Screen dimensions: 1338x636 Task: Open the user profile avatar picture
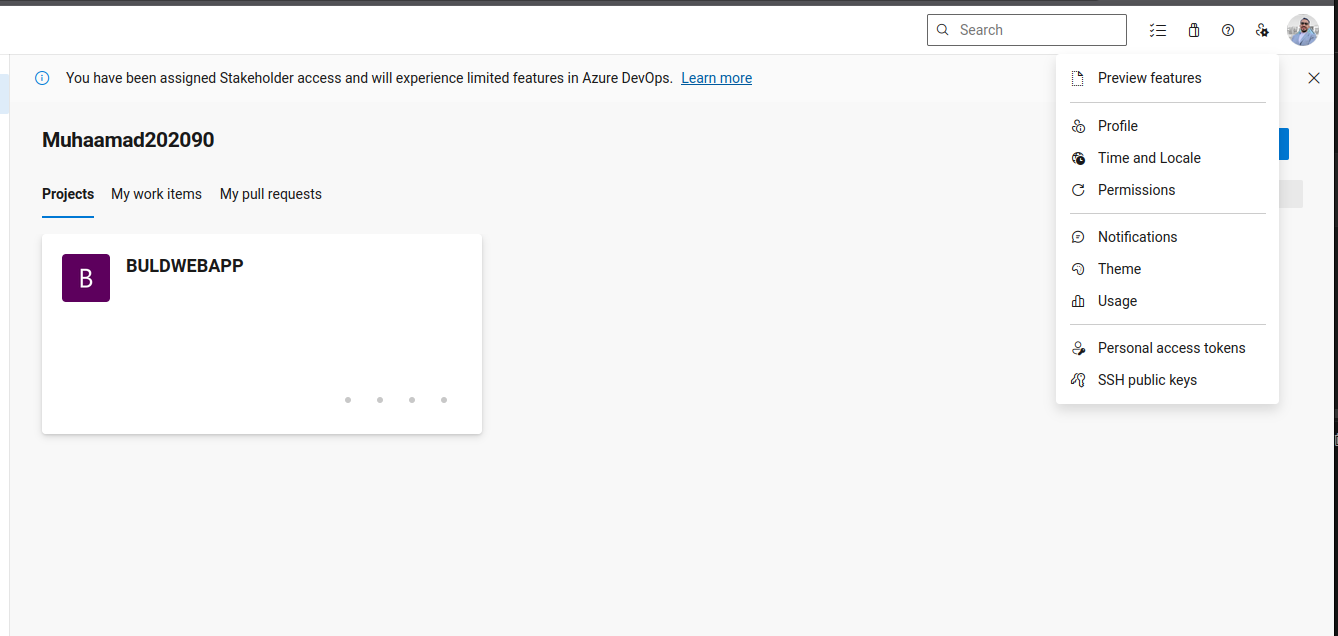tap(1302, 30)
